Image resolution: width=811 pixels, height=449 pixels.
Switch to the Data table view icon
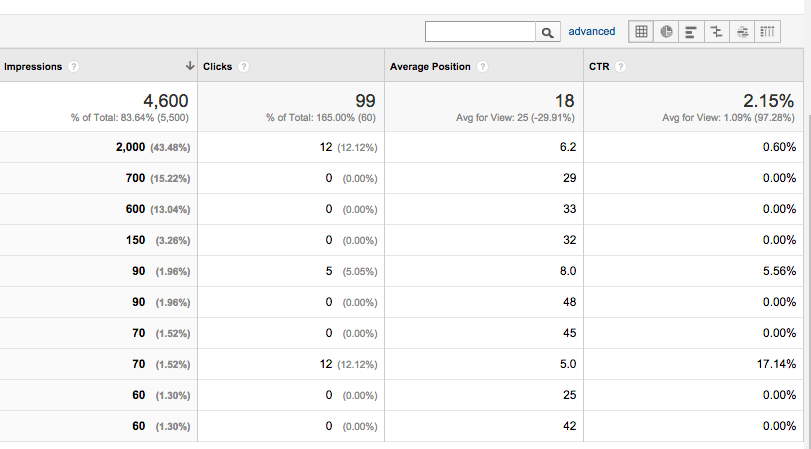[x=641, y=32]
